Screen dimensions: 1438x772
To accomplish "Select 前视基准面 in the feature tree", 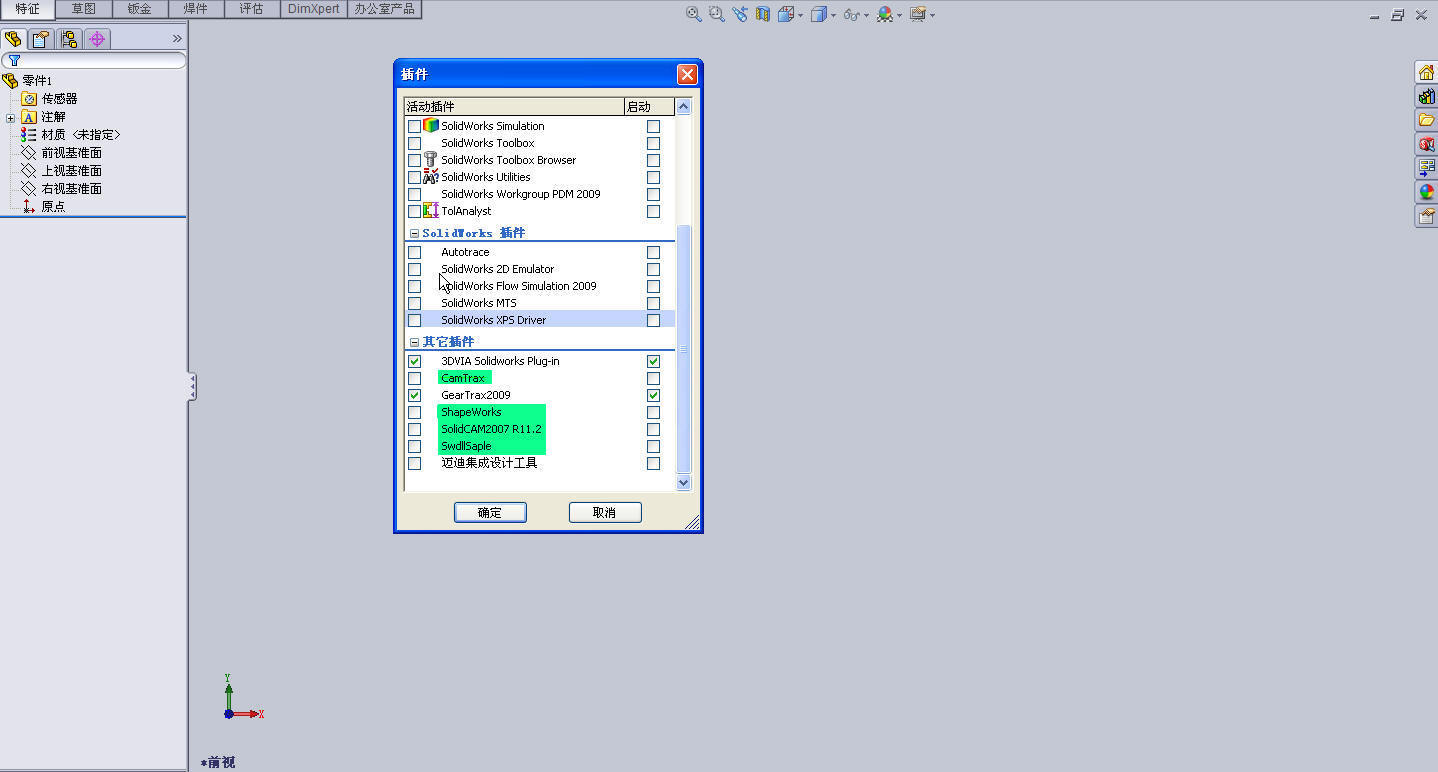I will coord(71,153).
